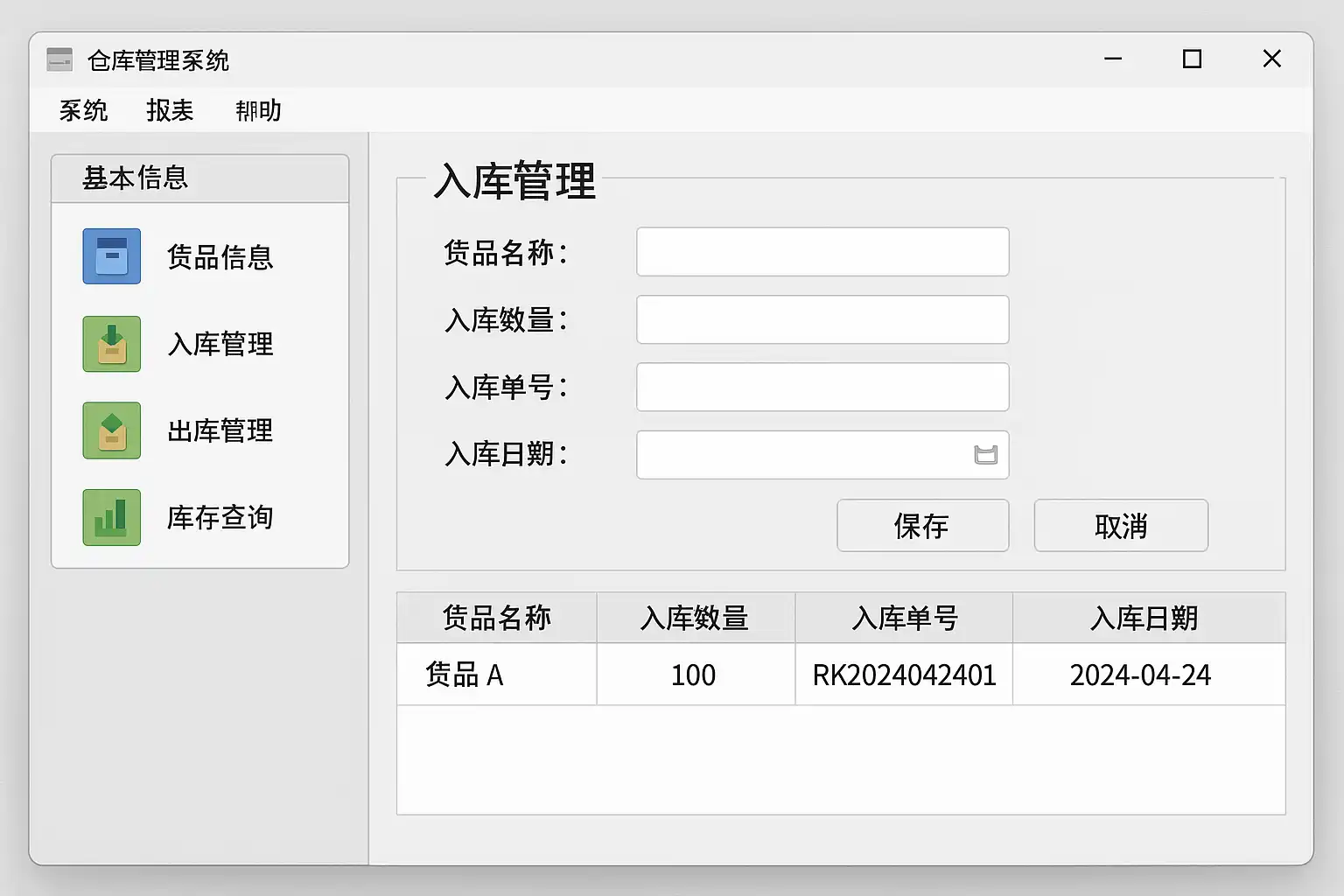Viewport: 1344px width, 896px height.
Task: Maximize the 仓库管理系统 window
Action: [x=1192, y=59]
